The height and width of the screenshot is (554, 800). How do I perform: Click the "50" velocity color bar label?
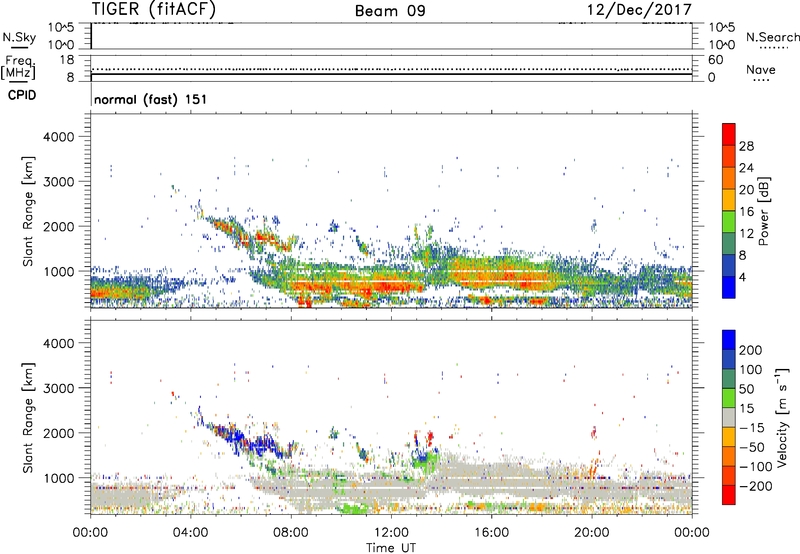click(746, 389)
